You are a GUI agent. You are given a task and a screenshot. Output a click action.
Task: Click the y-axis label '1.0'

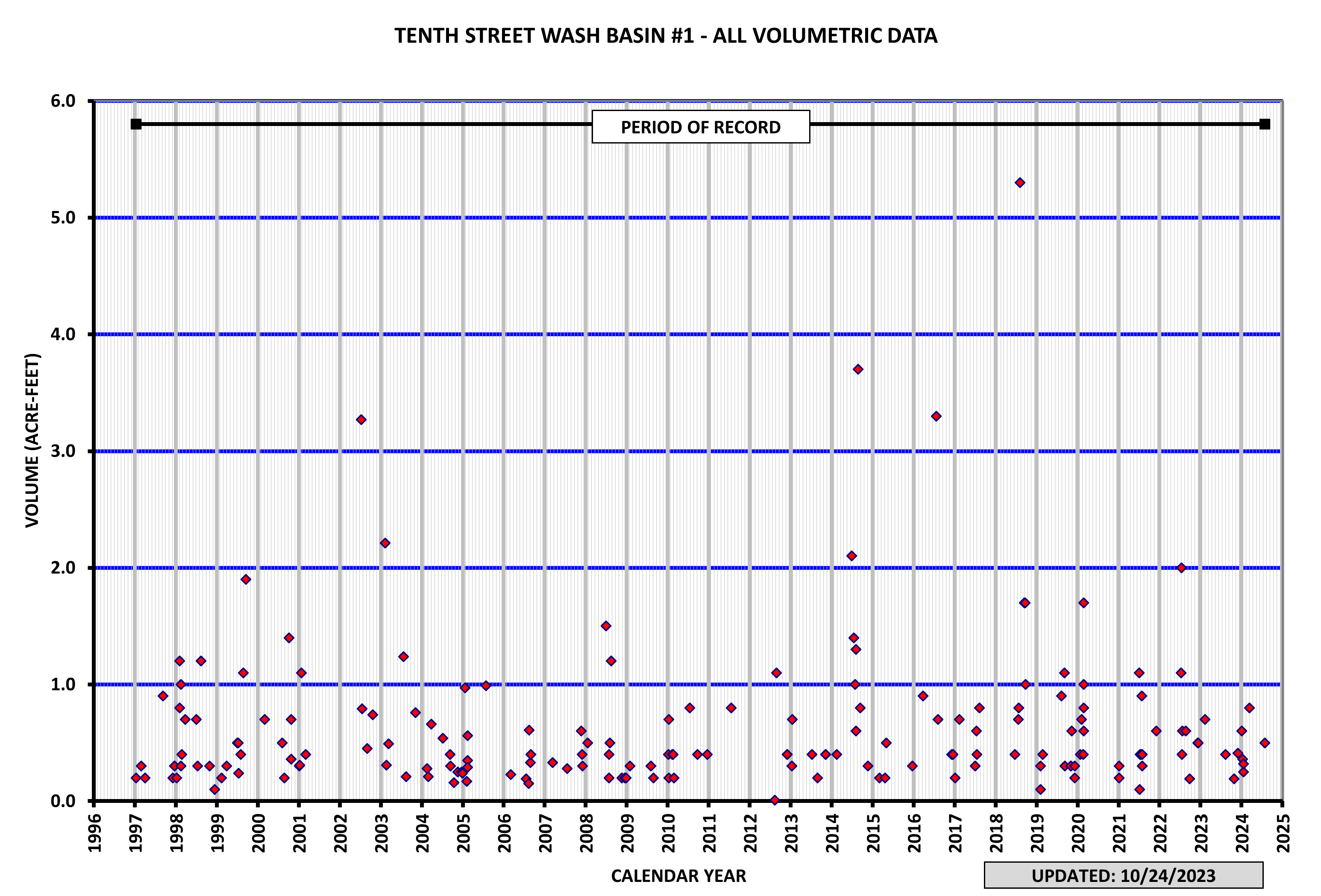pos(63,684)
